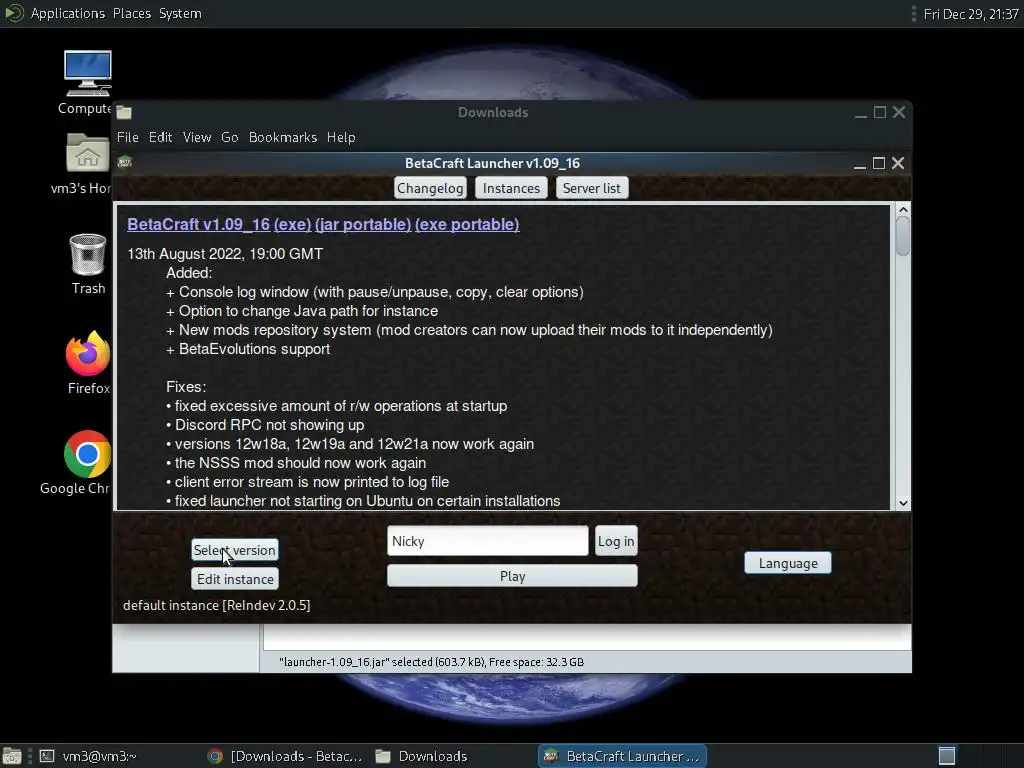
Task: Click the clock showing Fri Dec 29
Action: pos(970,14)
